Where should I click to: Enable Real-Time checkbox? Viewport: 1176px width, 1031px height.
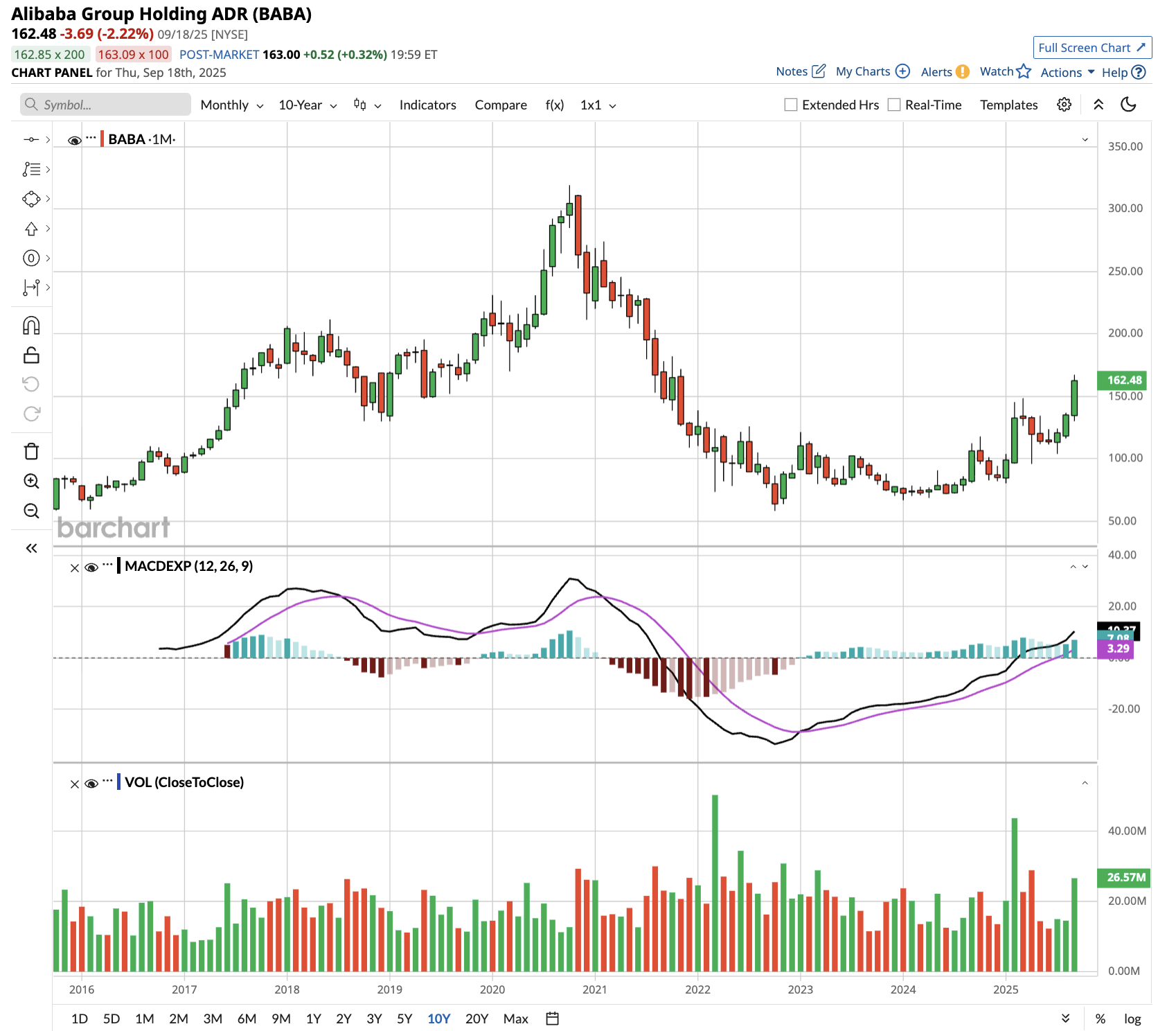coord(894,105)
